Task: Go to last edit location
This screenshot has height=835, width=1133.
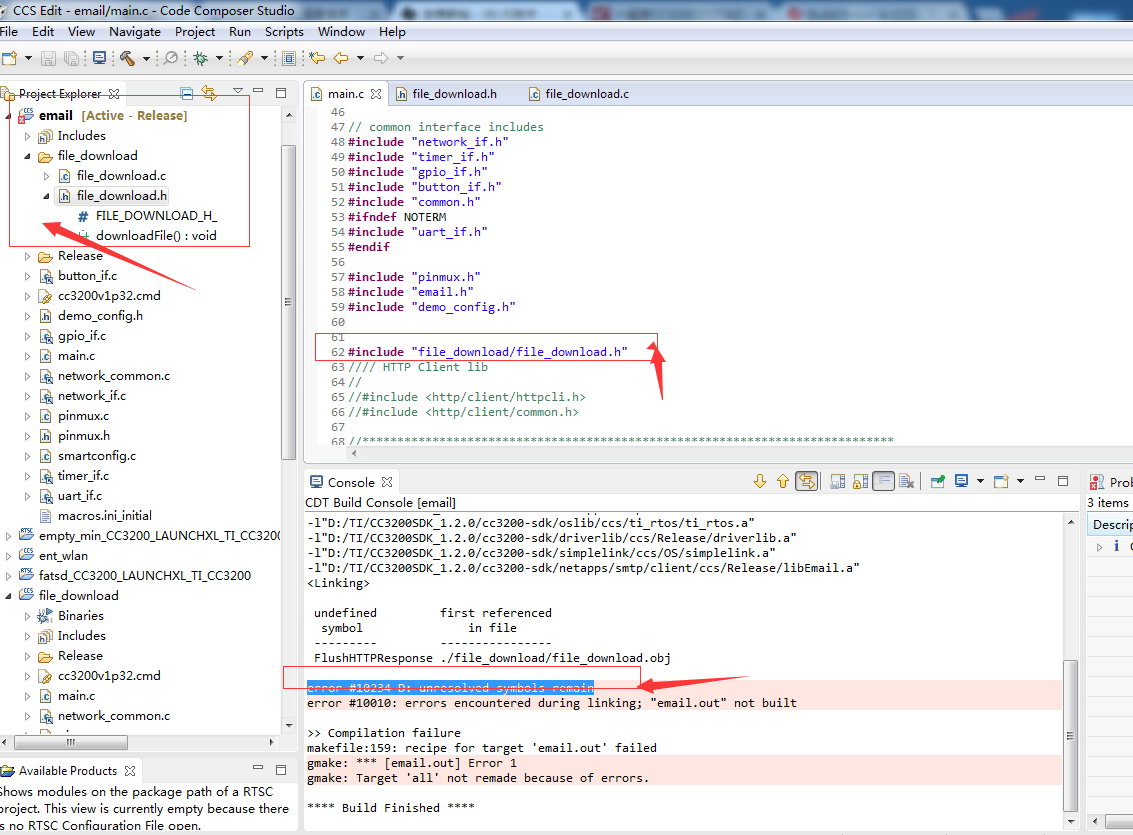Action: [317, 58]
